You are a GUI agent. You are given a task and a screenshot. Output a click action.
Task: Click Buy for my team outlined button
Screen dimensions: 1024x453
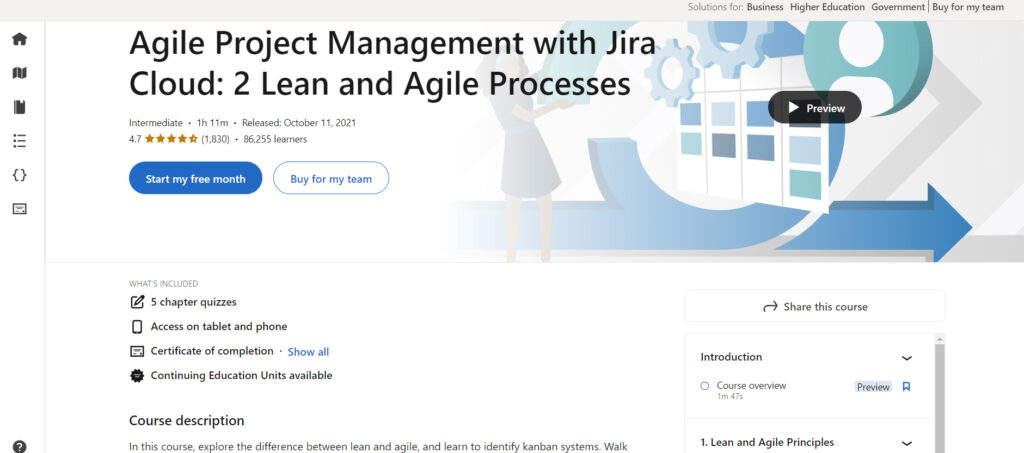click(331, 179)
